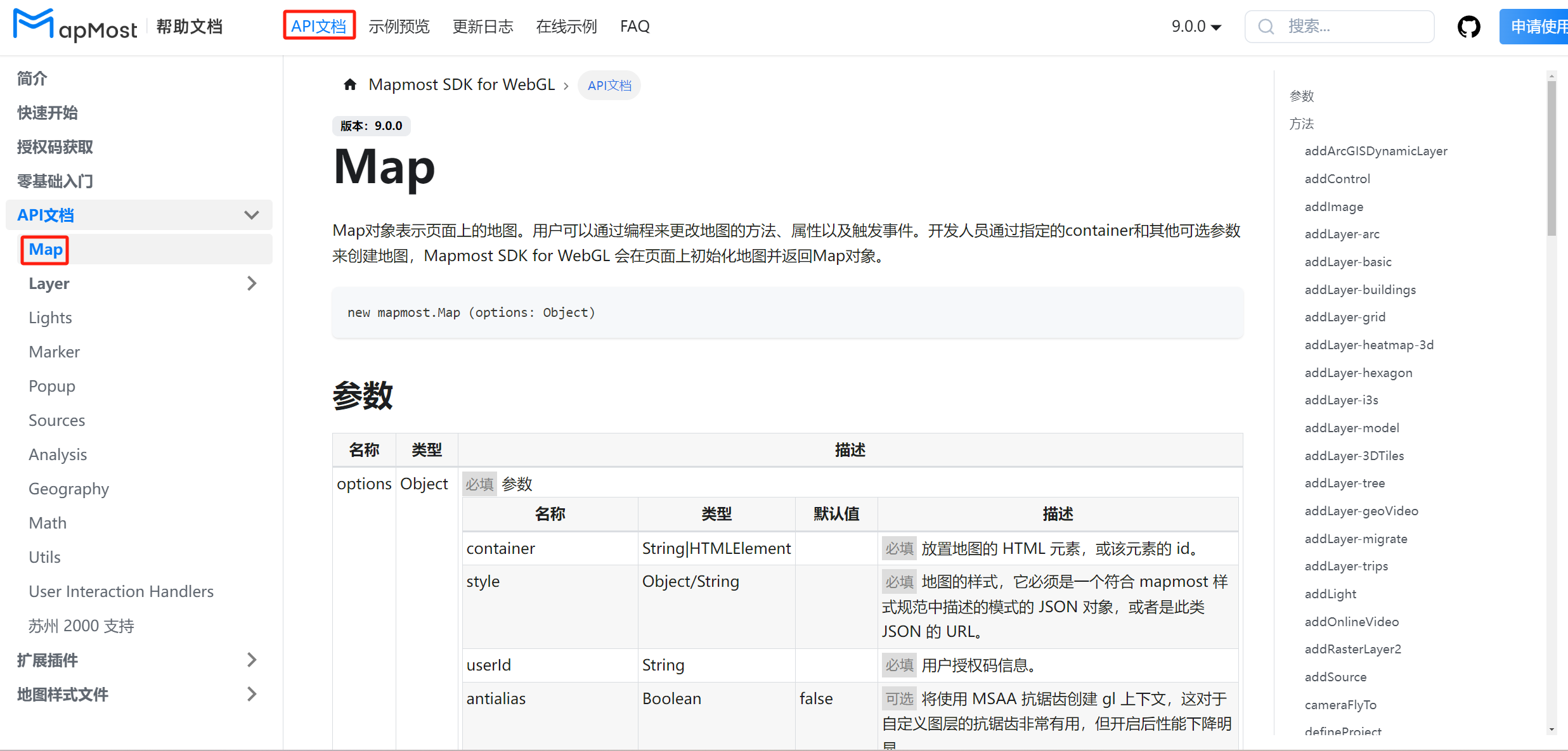The width and height of the screenshot is (1568, 751).
Task: Open the 9.0.0 version dropdown
Action: tap(1195, 26)
